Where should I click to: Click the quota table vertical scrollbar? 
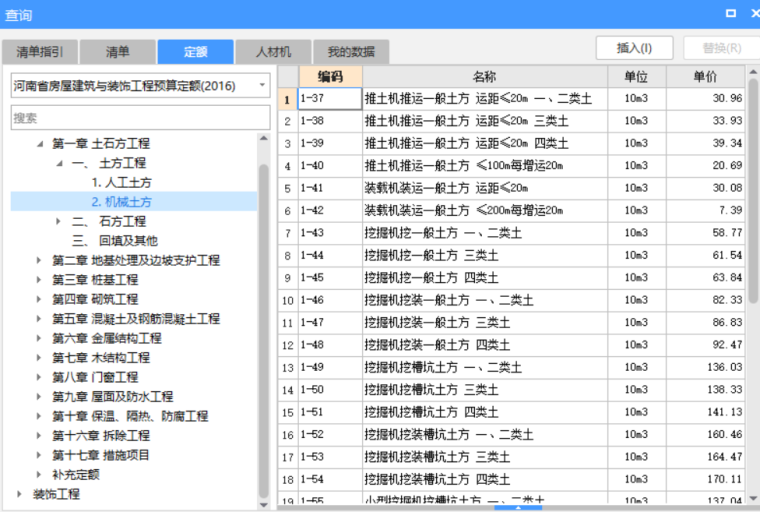tap(753, 200)
